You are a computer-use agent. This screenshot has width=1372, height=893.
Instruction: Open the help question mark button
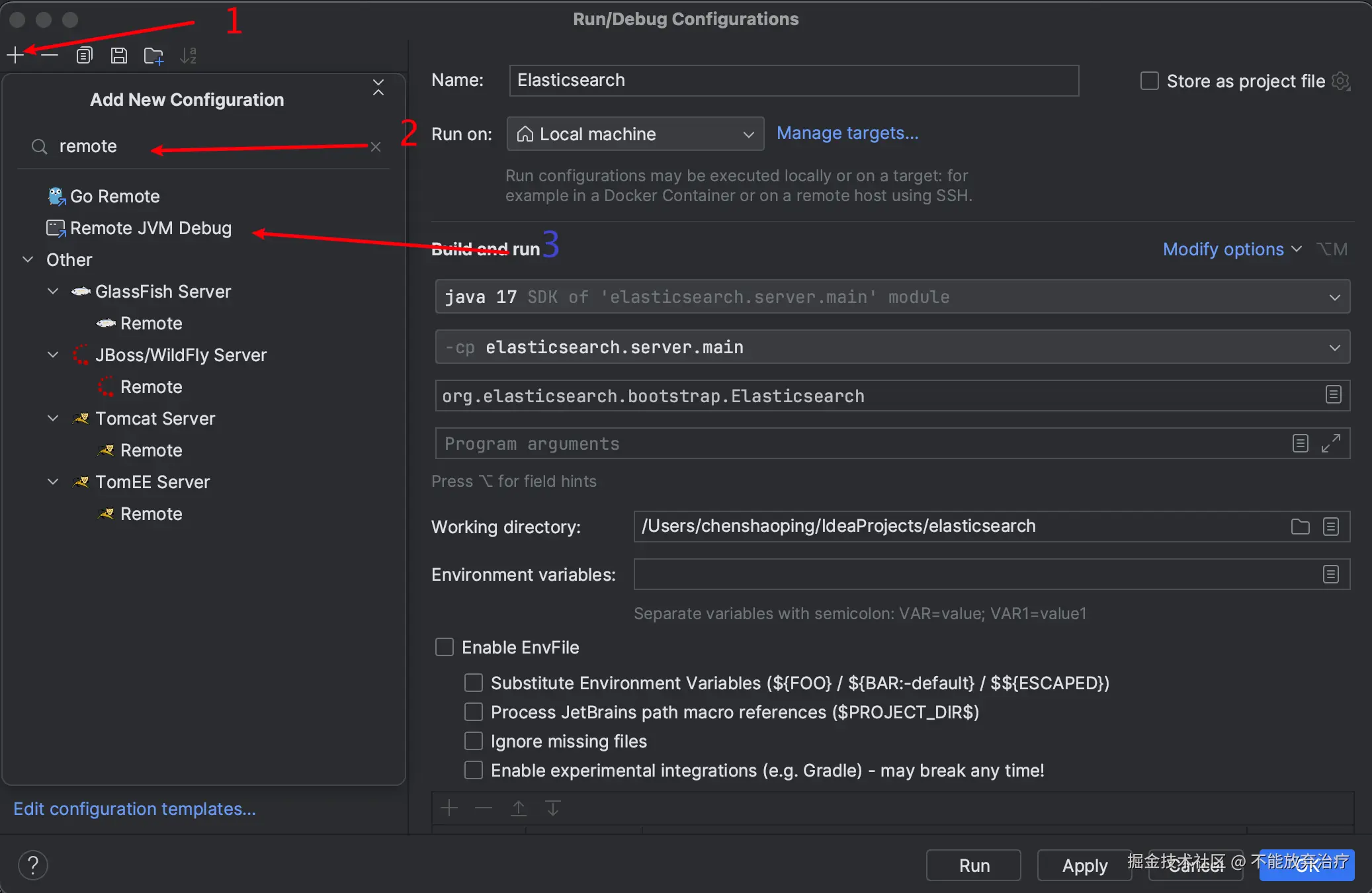point(33,865)
